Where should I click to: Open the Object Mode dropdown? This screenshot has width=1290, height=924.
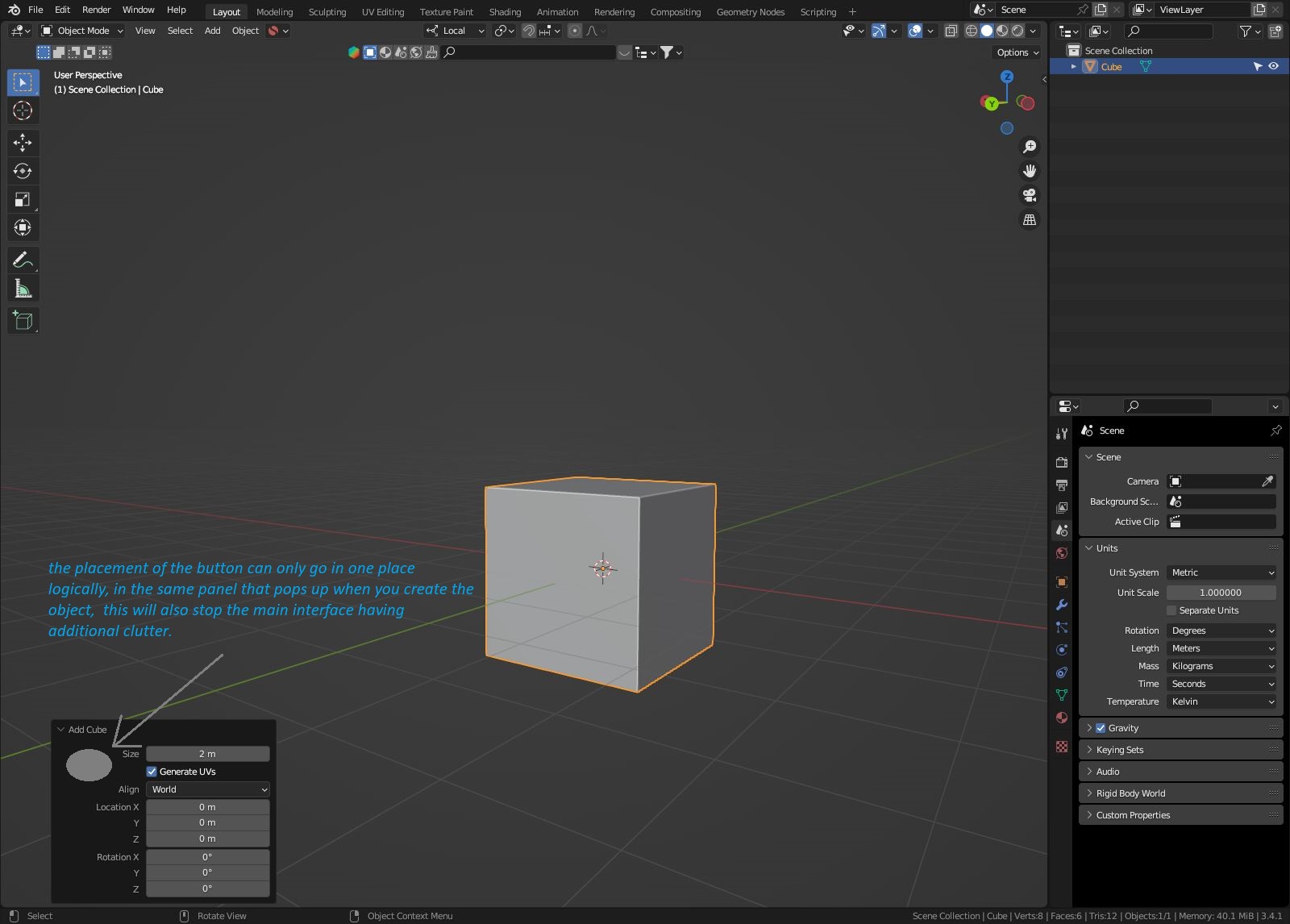82,31
